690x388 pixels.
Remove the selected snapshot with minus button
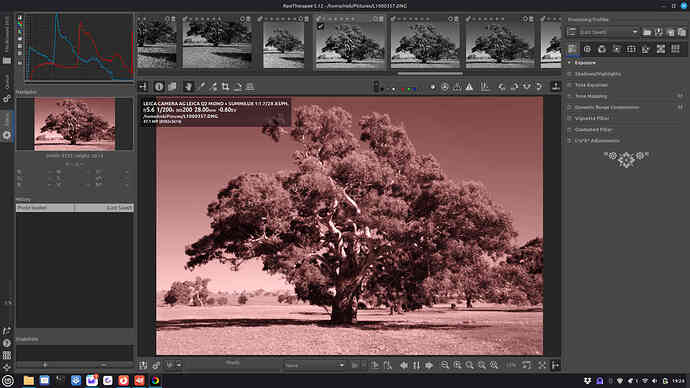pos(104,365)
